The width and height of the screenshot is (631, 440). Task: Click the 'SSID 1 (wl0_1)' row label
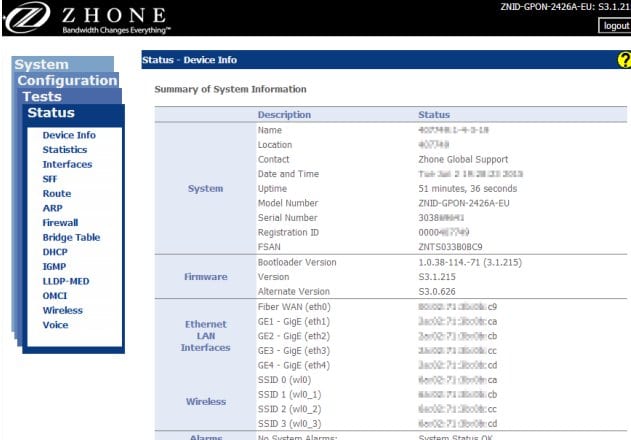[289, 395]
